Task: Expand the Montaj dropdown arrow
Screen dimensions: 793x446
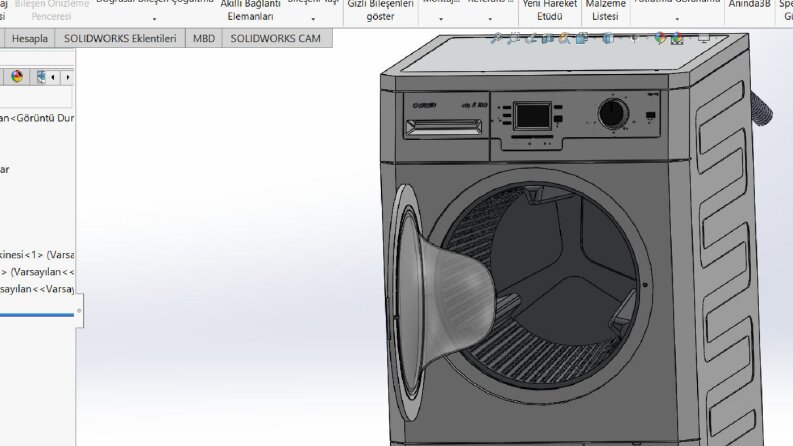Action: [x=441, y=19]
